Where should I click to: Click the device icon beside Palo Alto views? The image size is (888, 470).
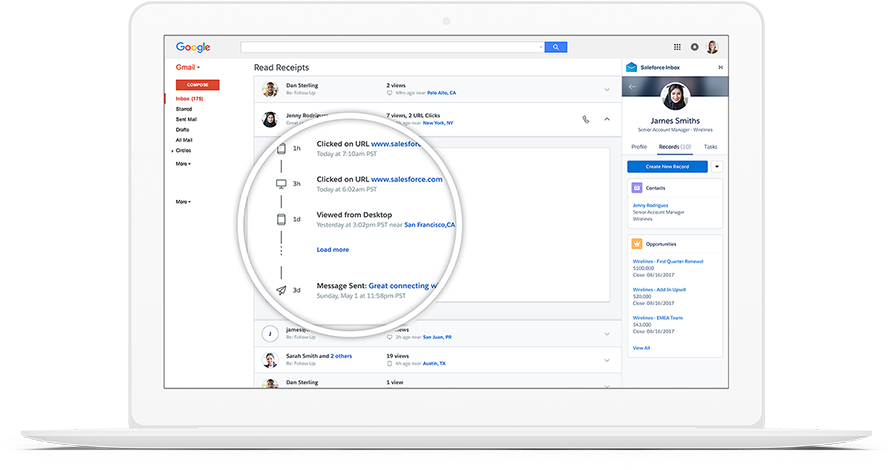[389, 93]
